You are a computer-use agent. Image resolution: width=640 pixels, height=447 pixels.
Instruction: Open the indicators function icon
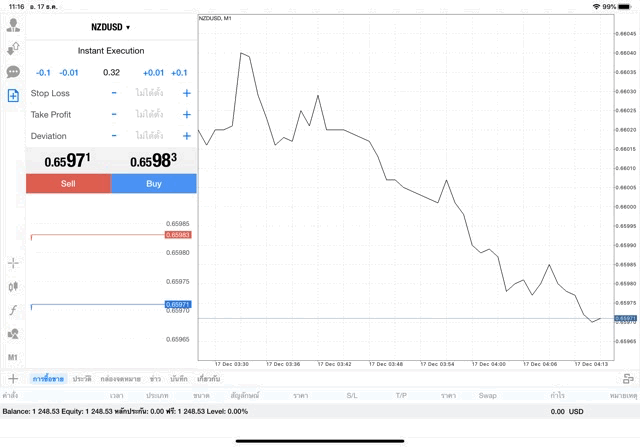pos(13,311)
